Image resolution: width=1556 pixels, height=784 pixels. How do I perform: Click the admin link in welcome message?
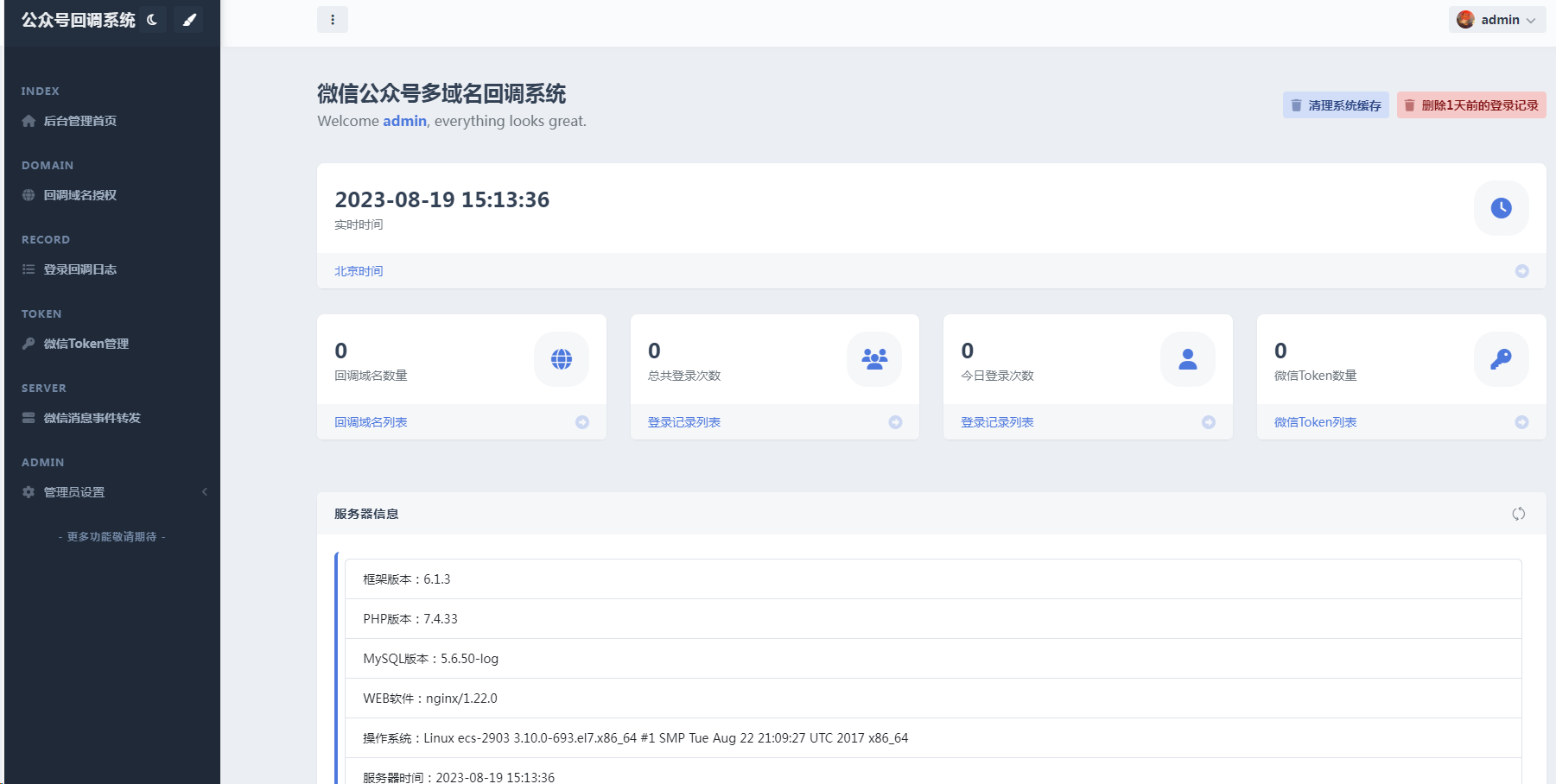pos(405,121)
